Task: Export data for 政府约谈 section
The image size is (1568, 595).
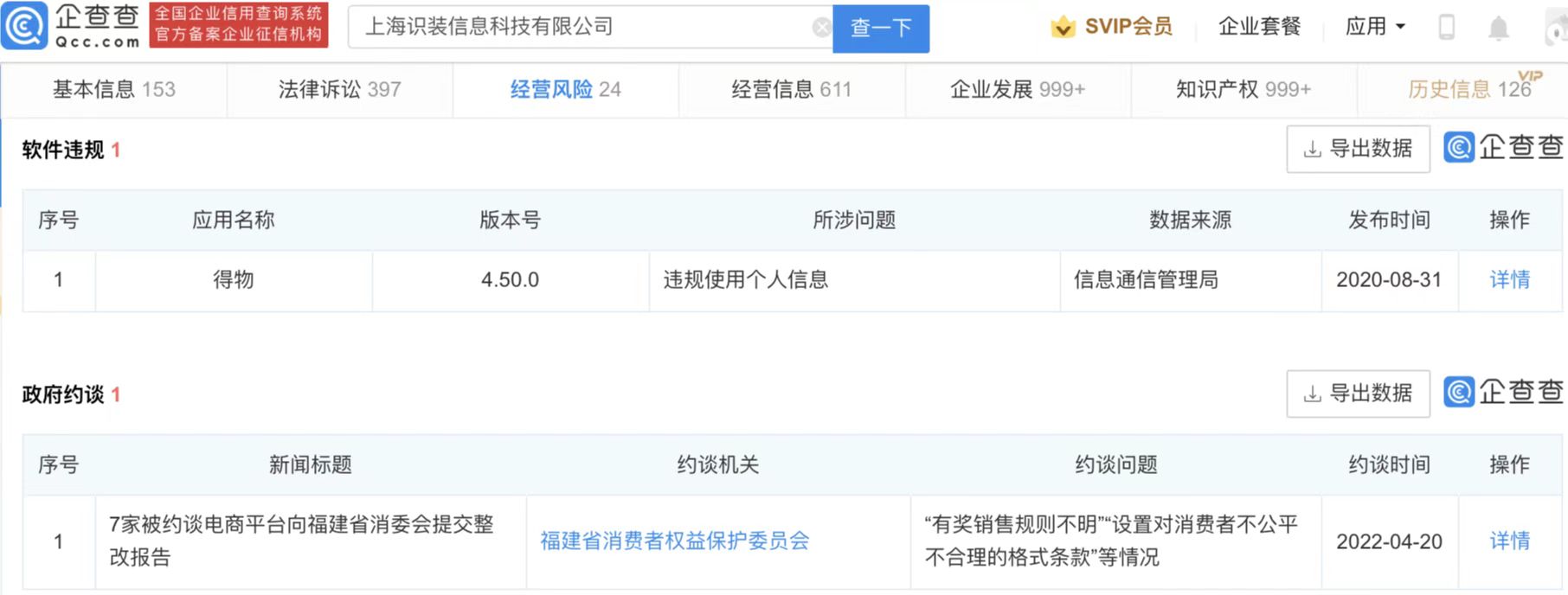Action: (x=1358, y=393)
